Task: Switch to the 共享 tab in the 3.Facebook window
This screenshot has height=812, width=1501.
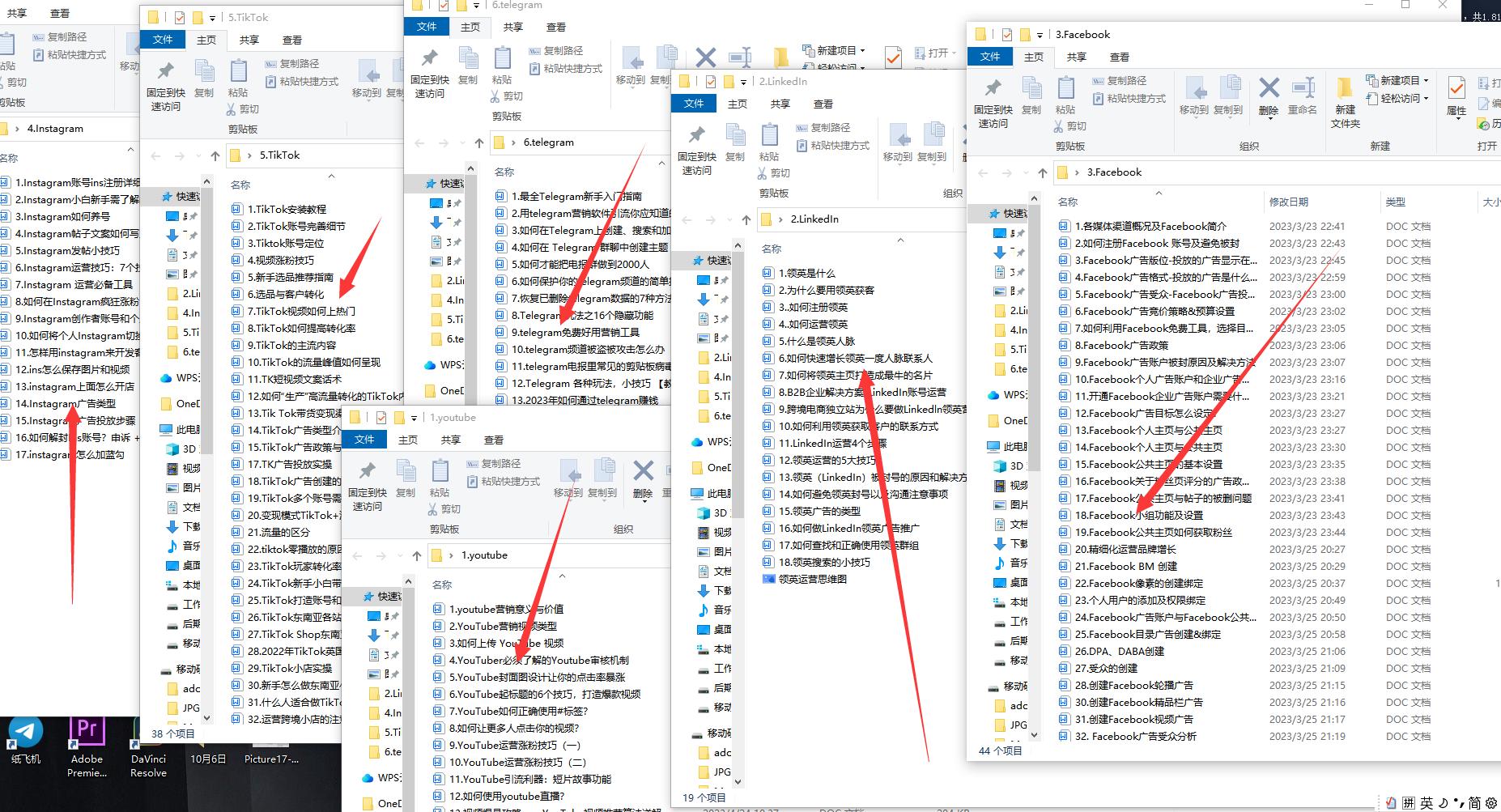Action: [1076, 57]
